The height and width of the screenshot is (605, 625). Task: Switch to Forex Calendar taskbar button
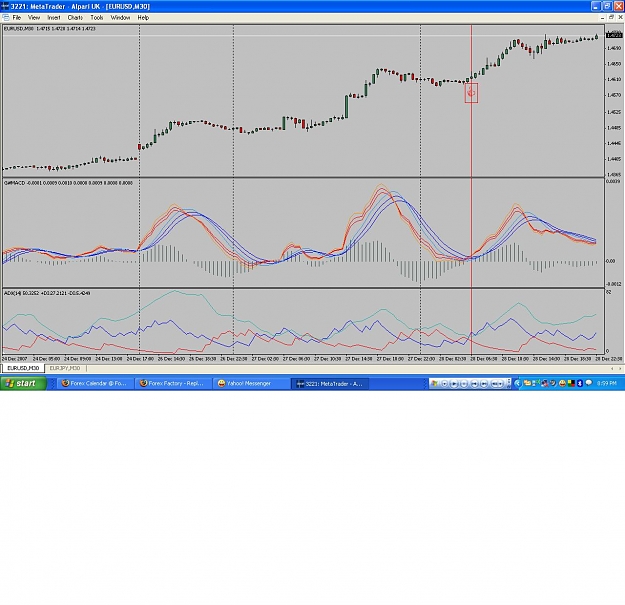pyautogui.click(x=94, y=383)
